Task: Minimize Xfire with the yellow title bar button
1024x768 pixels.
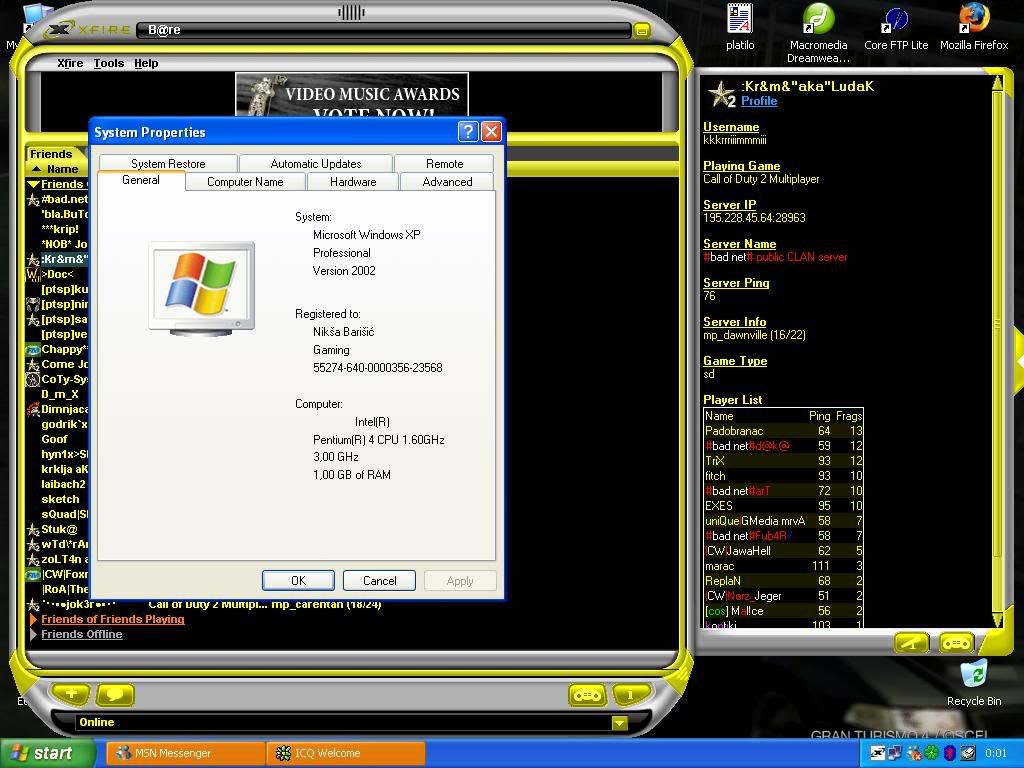Action: (x=641, y=30)
